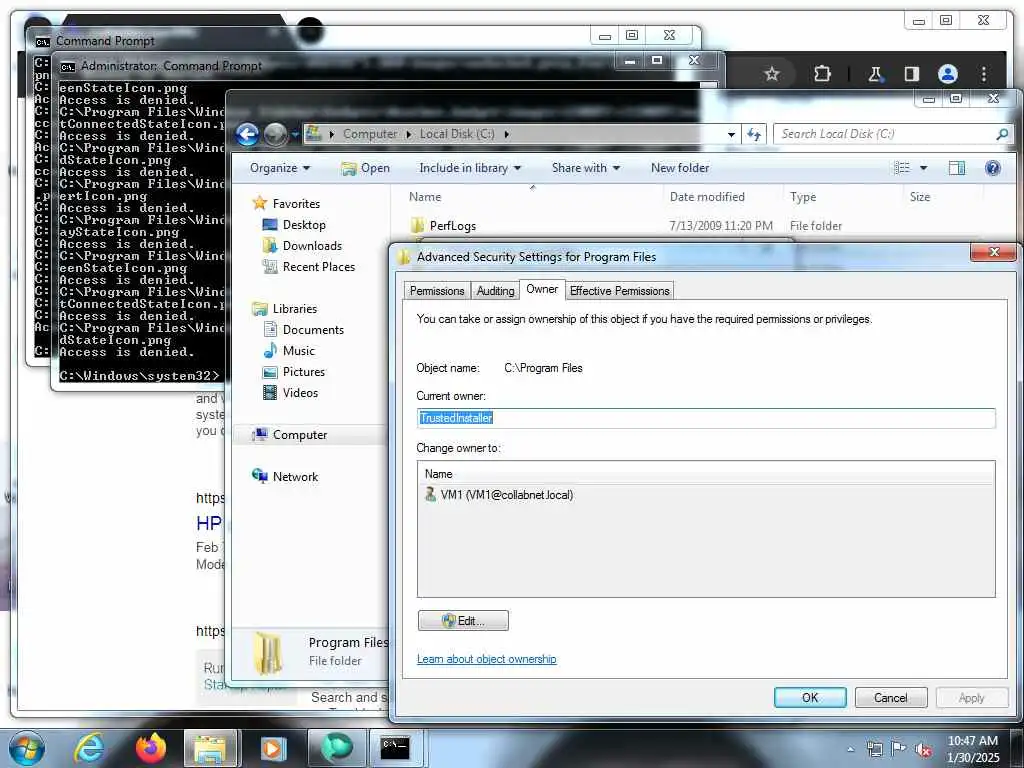Open Learn about object ownership link
The height and width of the screenshot is (768, 1024).
coord(487,658)
